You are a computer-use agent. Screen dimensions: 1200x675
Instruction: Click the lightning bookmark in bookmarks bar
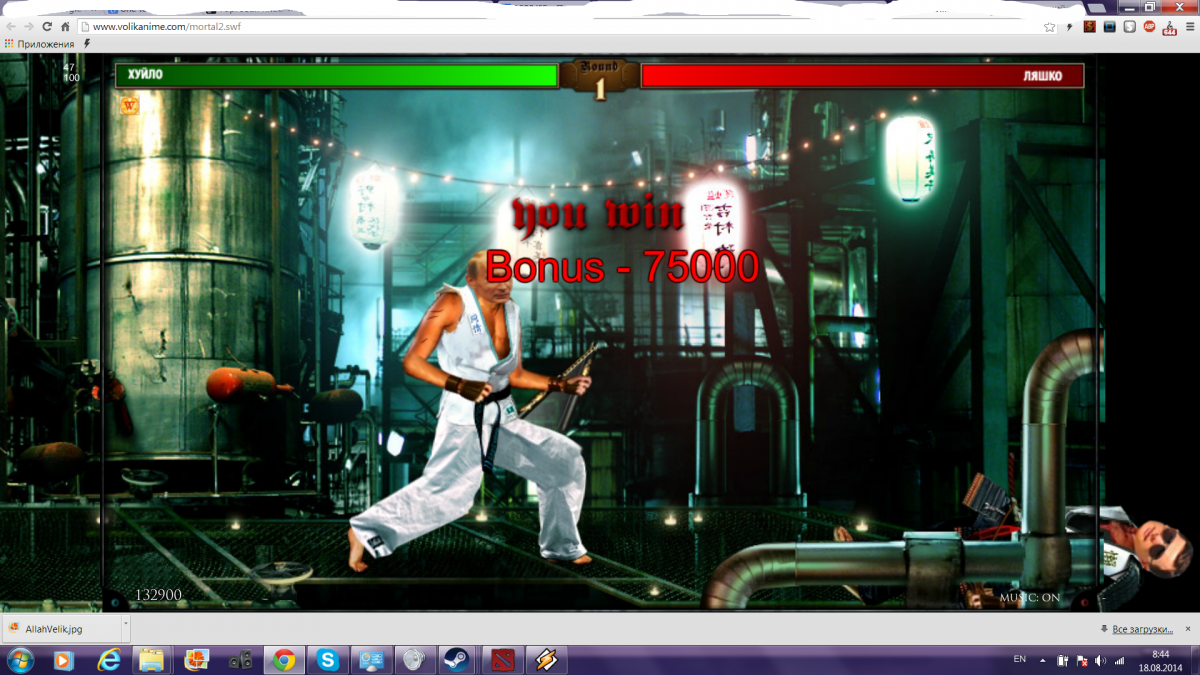point(87,44)
